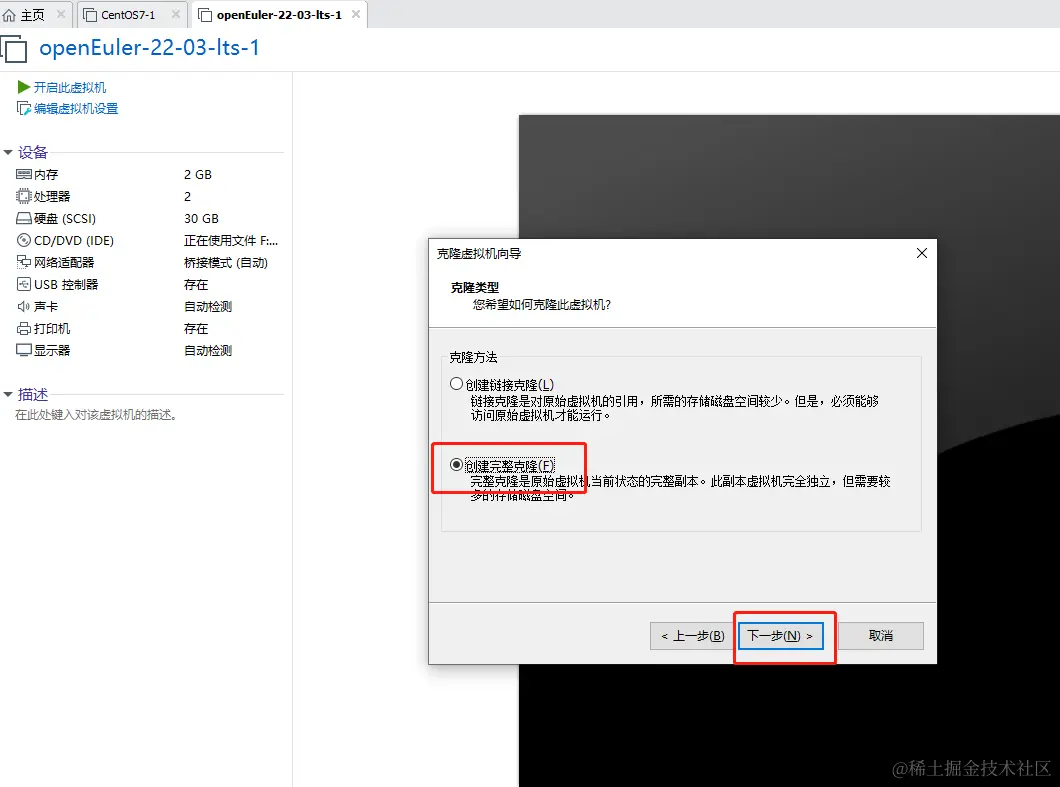Click the 克隆虚拟机向导 dialog title
The width and height of the screenshot is (1060, 787).
point(479,254)
